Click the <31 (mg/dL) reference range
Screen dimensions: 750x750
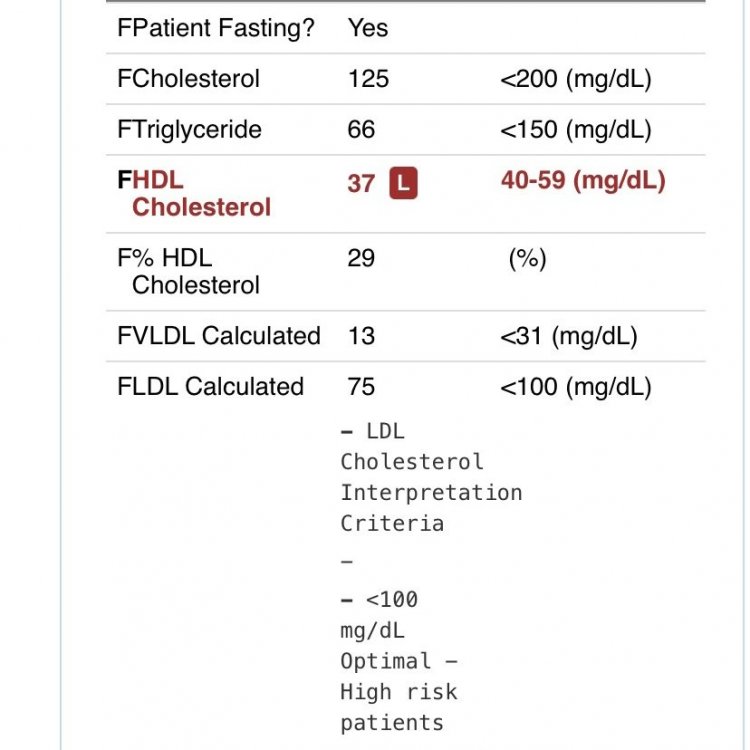click(568, 336)
